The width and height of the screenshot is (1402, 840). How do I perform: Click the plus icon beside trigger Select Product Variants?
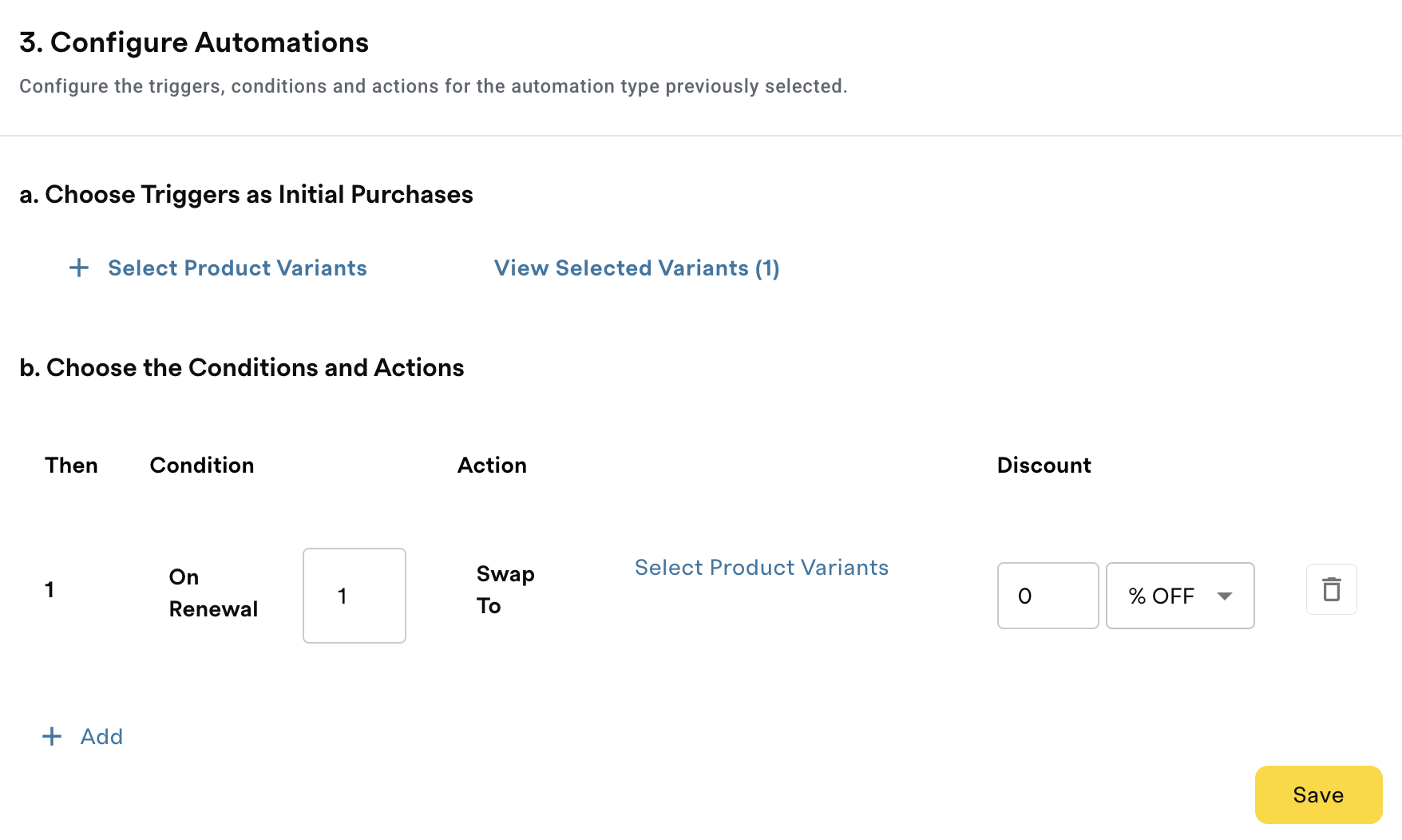[79, 267]
